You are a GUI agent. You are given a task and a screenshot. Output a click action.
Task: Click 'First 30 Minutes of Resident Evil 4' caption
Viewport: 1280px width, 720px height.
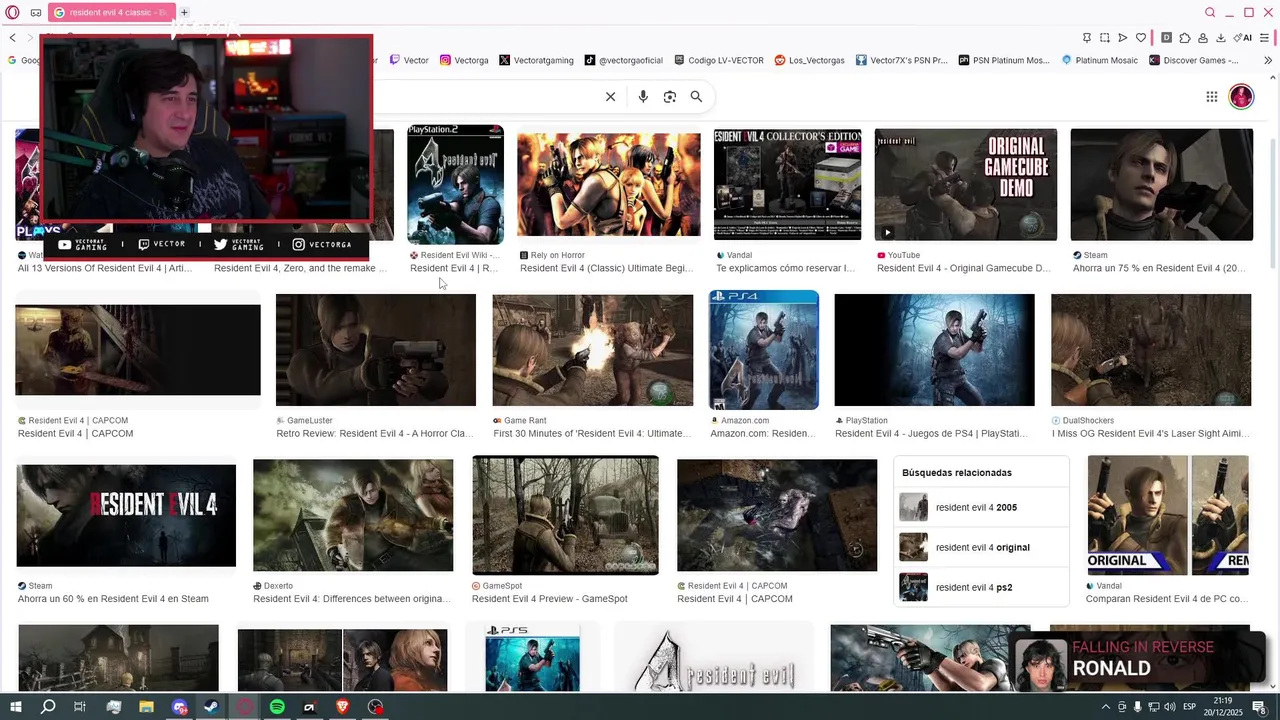pyautogui.click(x=592, y=434)
